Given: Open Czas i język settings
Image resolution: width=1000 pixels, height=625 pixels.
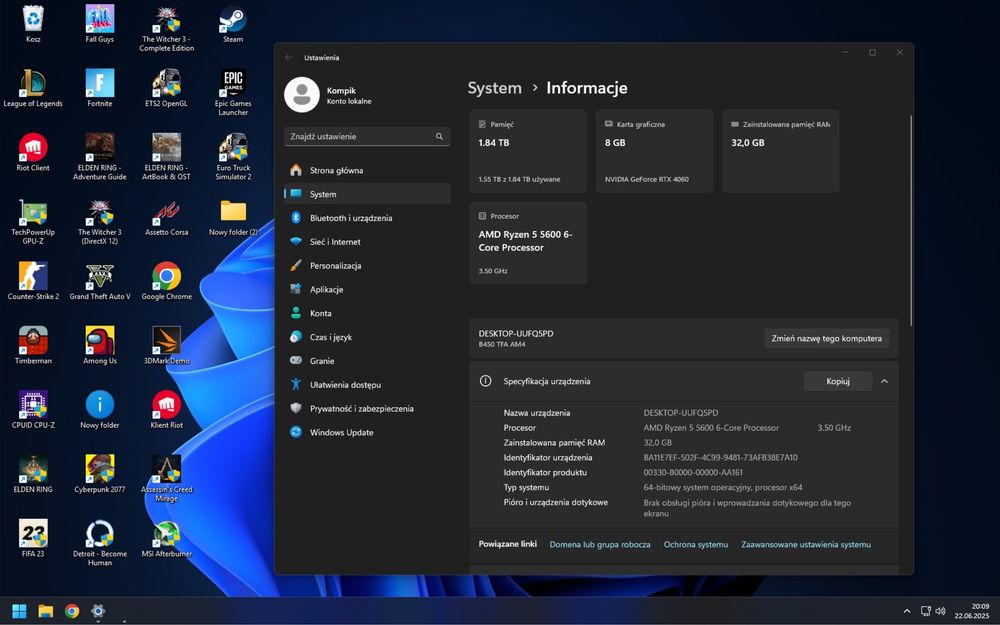Looking at the screenshot, I should (367, 337).
